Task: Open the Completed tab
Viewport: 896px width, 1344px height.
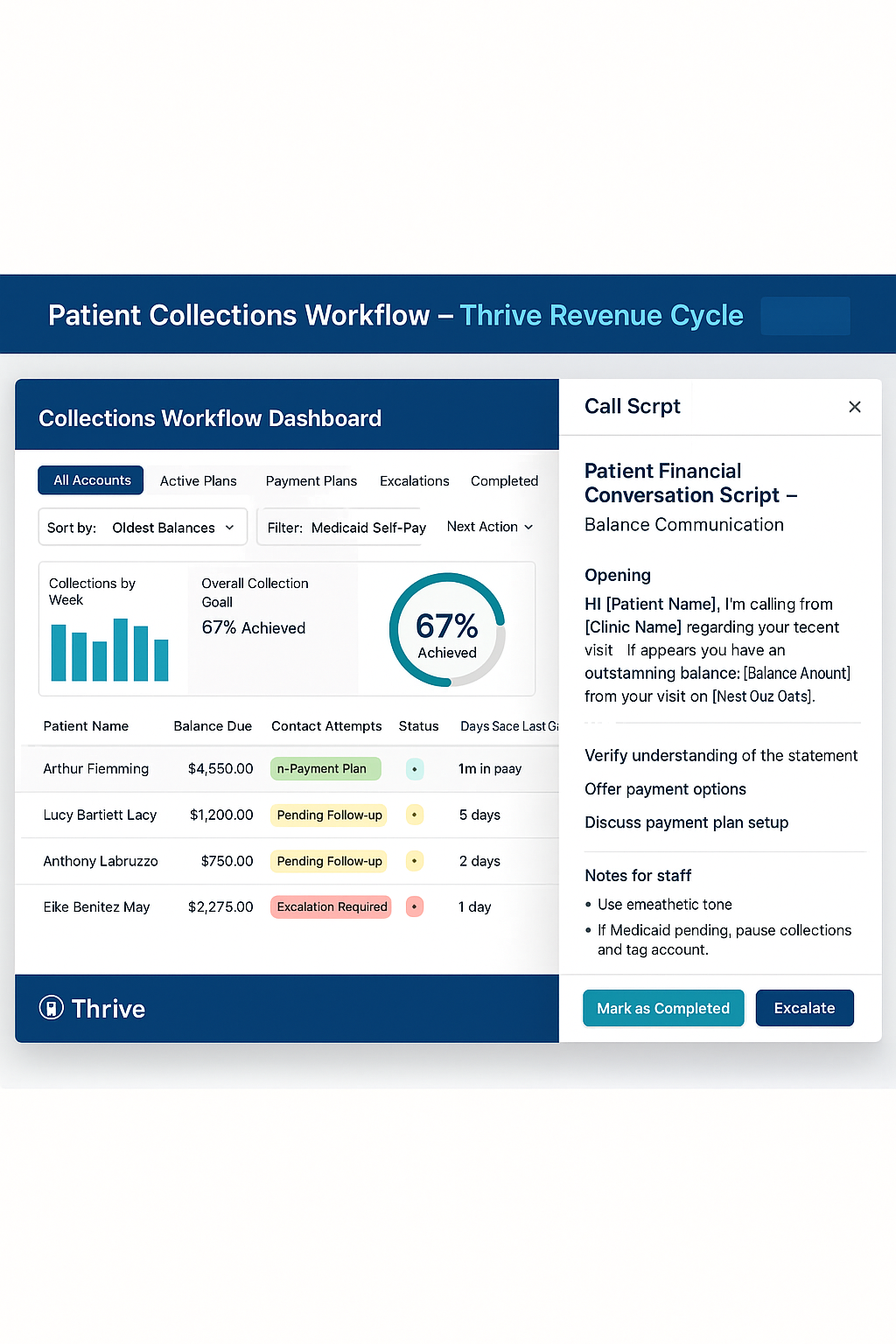Action: coord(505,481)
